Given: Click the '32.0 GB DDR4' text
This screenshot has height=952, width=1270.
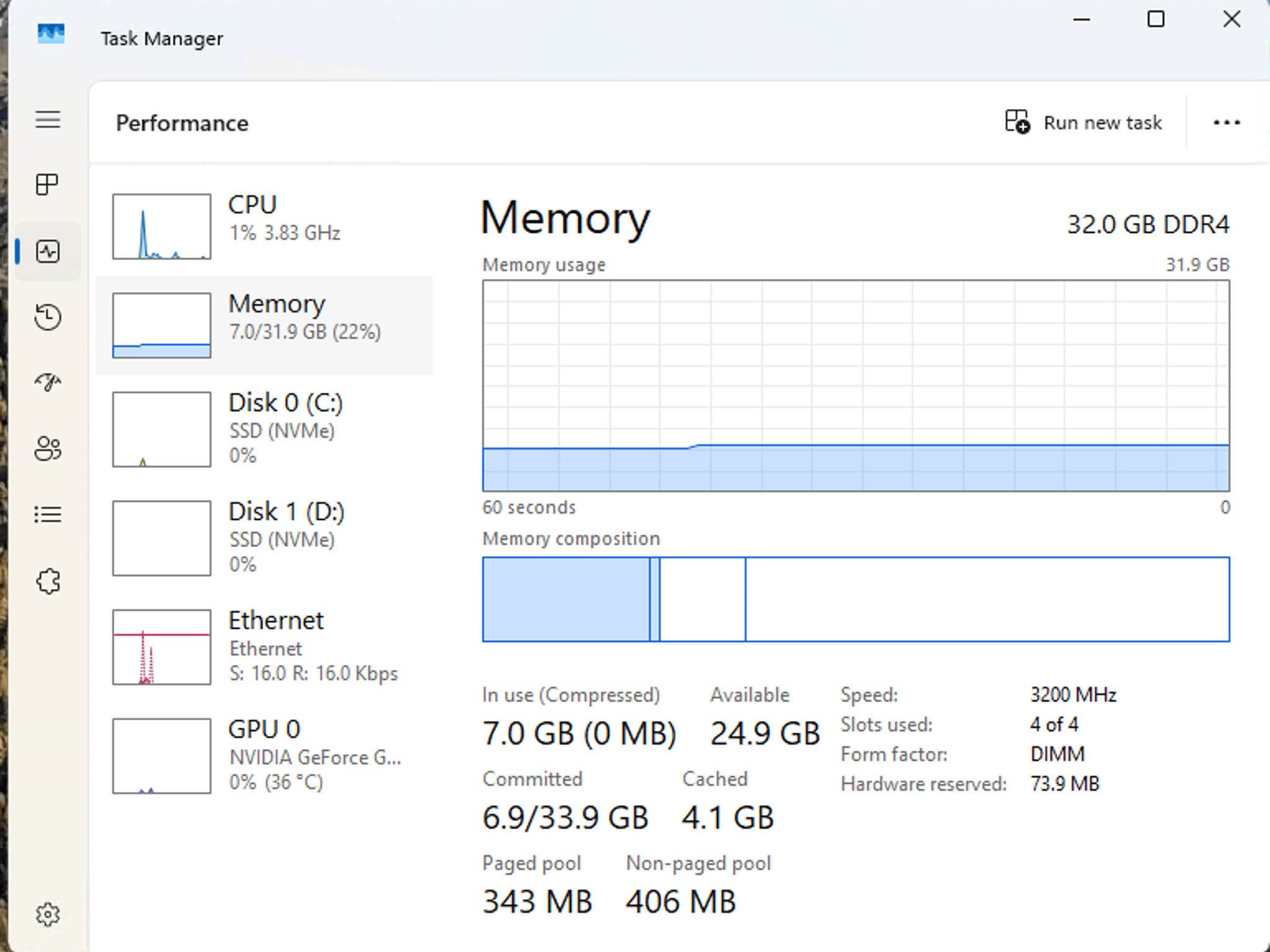Looking at the screenshot, I should click(x=1148, y=224).
